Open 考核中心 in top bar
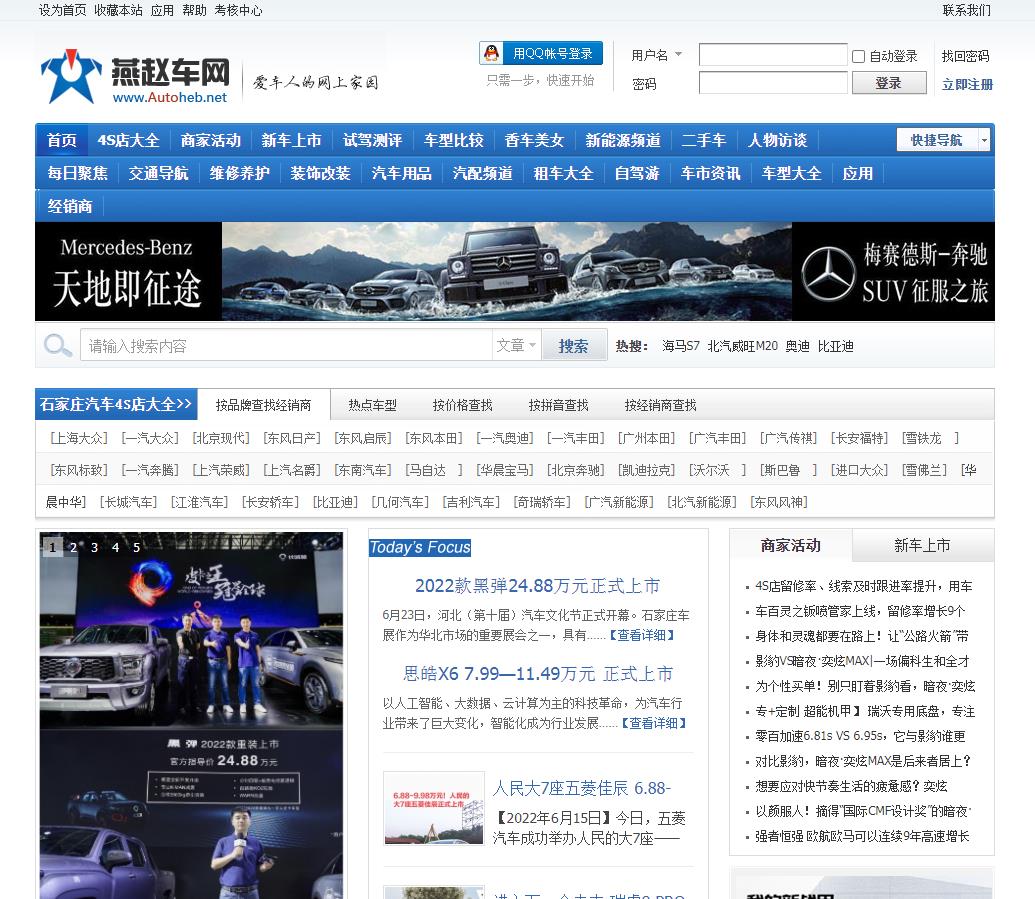Viewport: 1035px width, 899px height. [238, 11]
